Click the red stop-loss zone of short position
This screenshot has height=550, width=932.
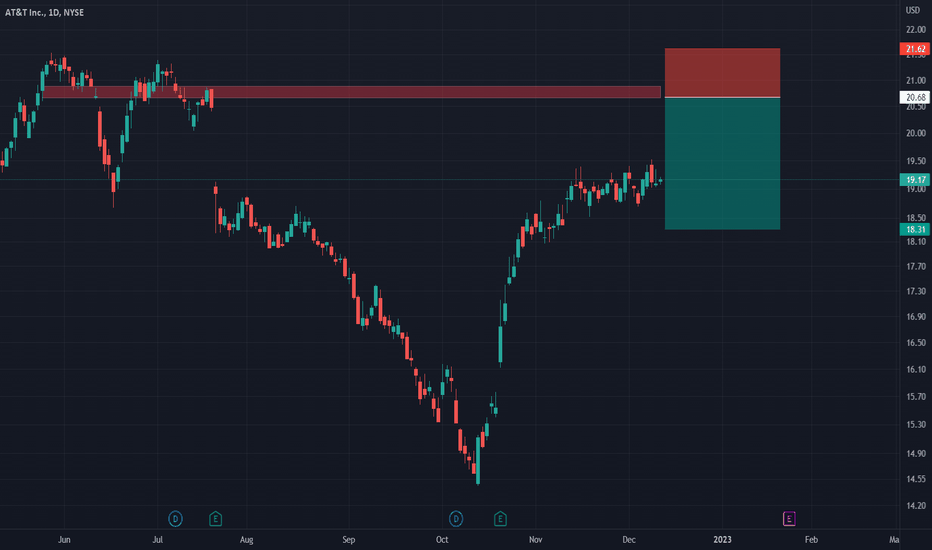pyautogui.click(x=722, y=73)
